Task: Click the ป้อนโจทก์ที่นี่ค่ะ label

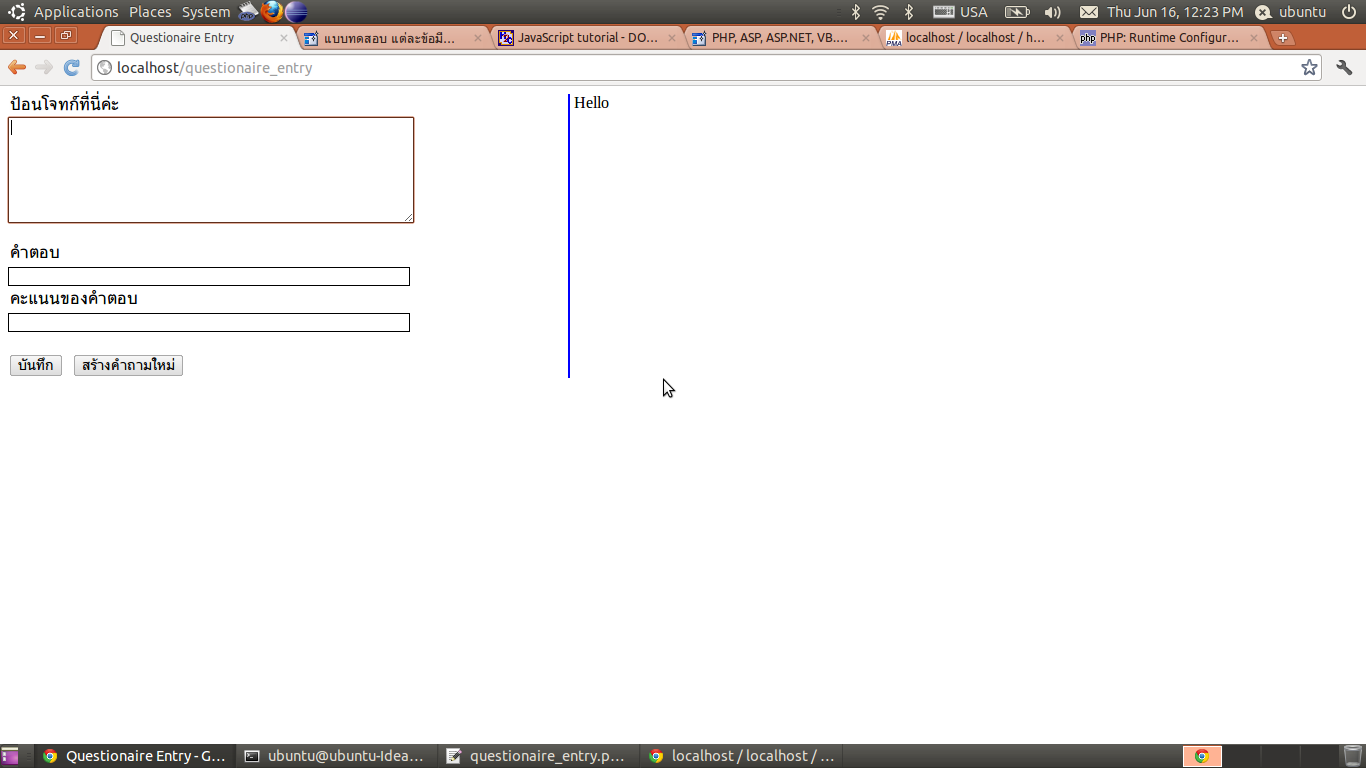Action: (x=64, y=104)
